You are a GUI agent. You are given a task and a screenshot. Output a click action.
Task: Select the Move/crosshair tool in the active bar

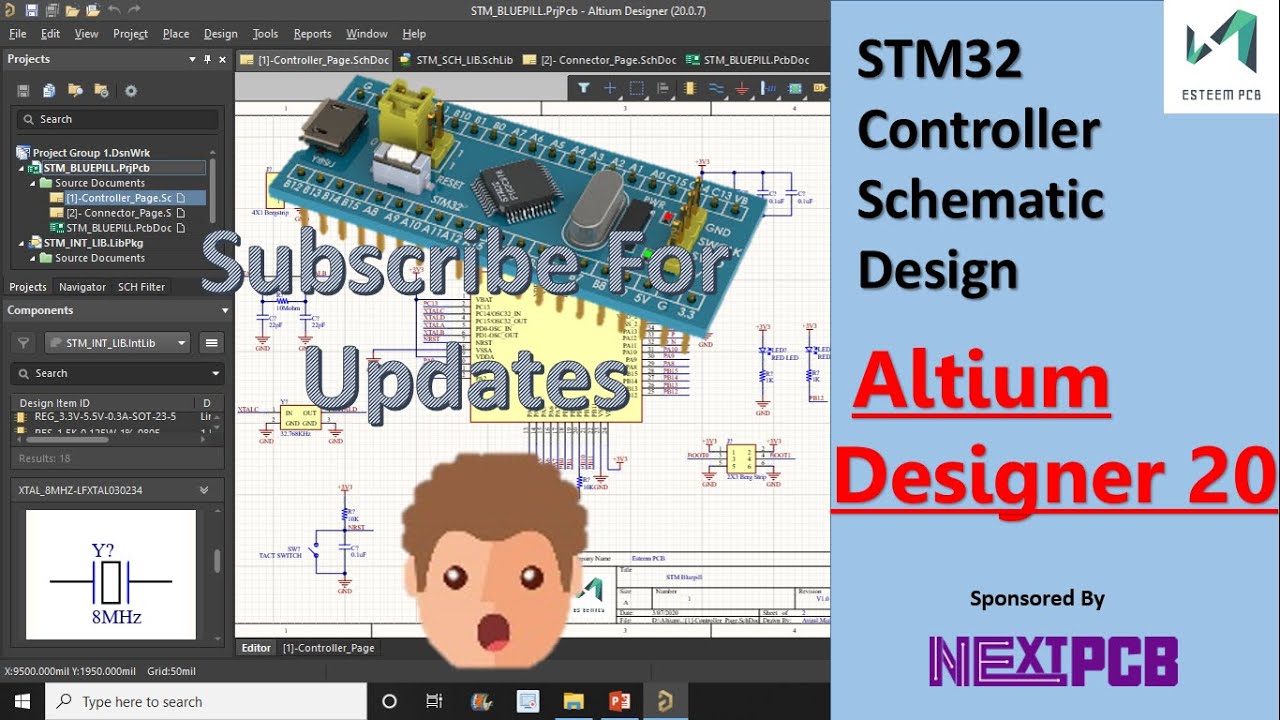[x=610, y=88]
